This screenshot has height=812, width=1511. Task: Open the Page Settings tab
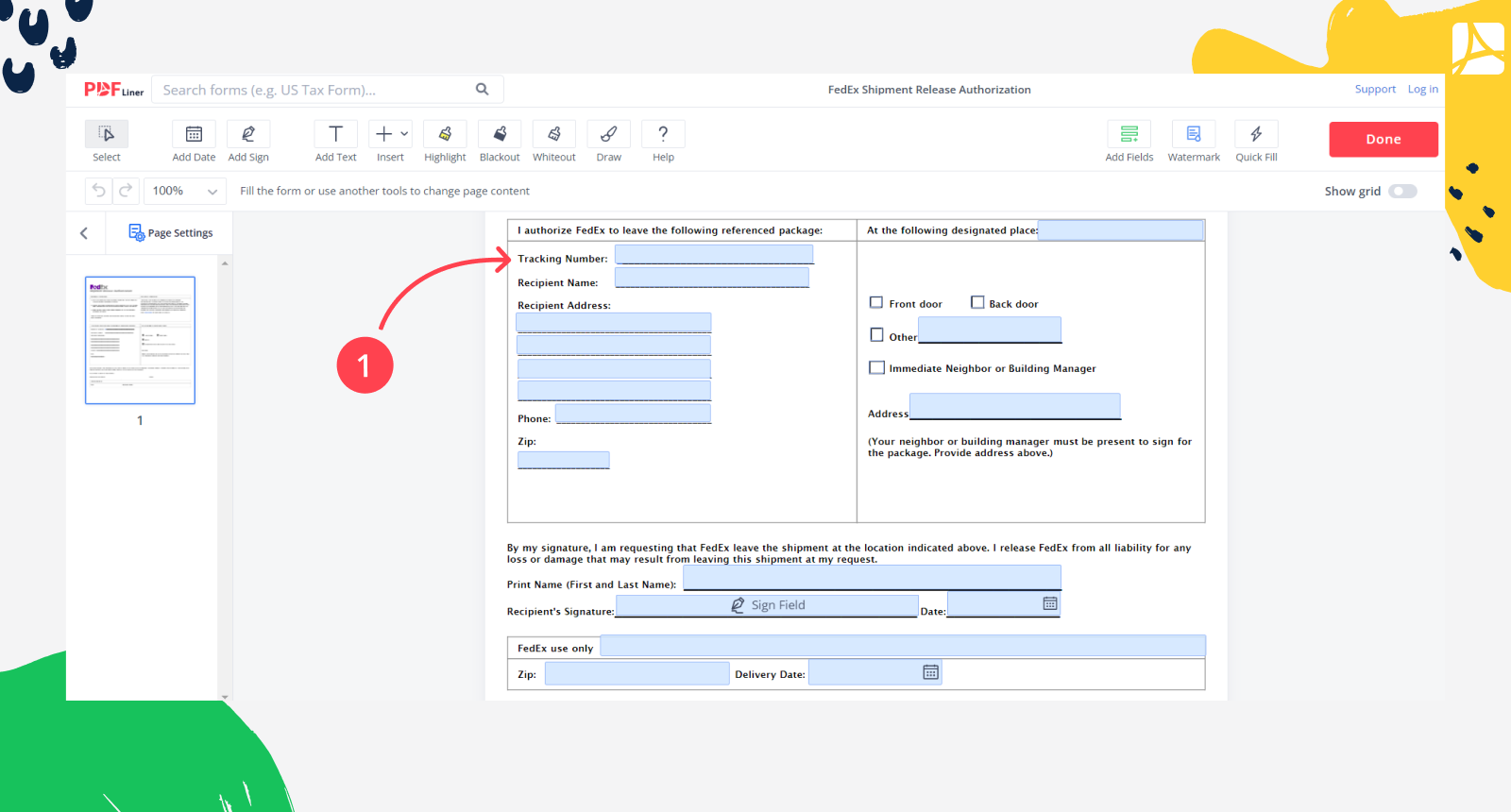(x=171, y=233)
